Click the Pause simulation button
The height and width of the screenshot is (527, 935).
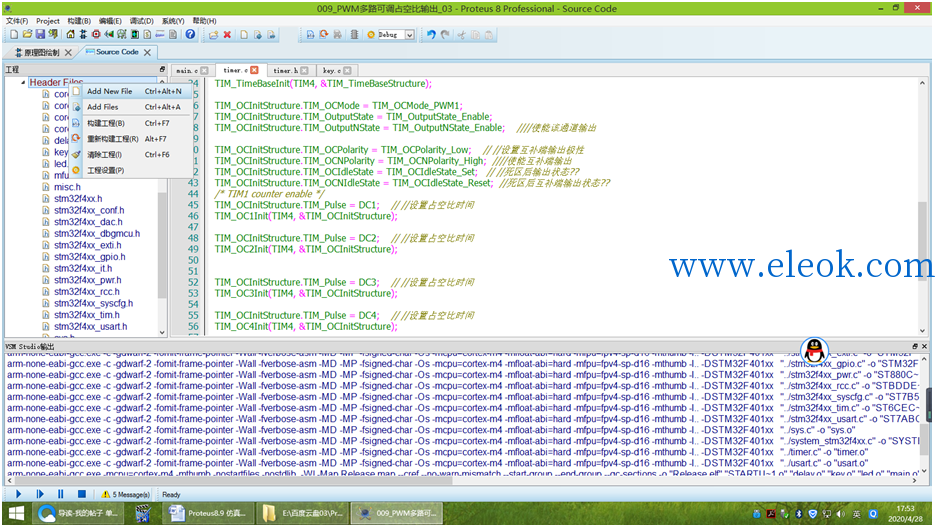point(60,494)
